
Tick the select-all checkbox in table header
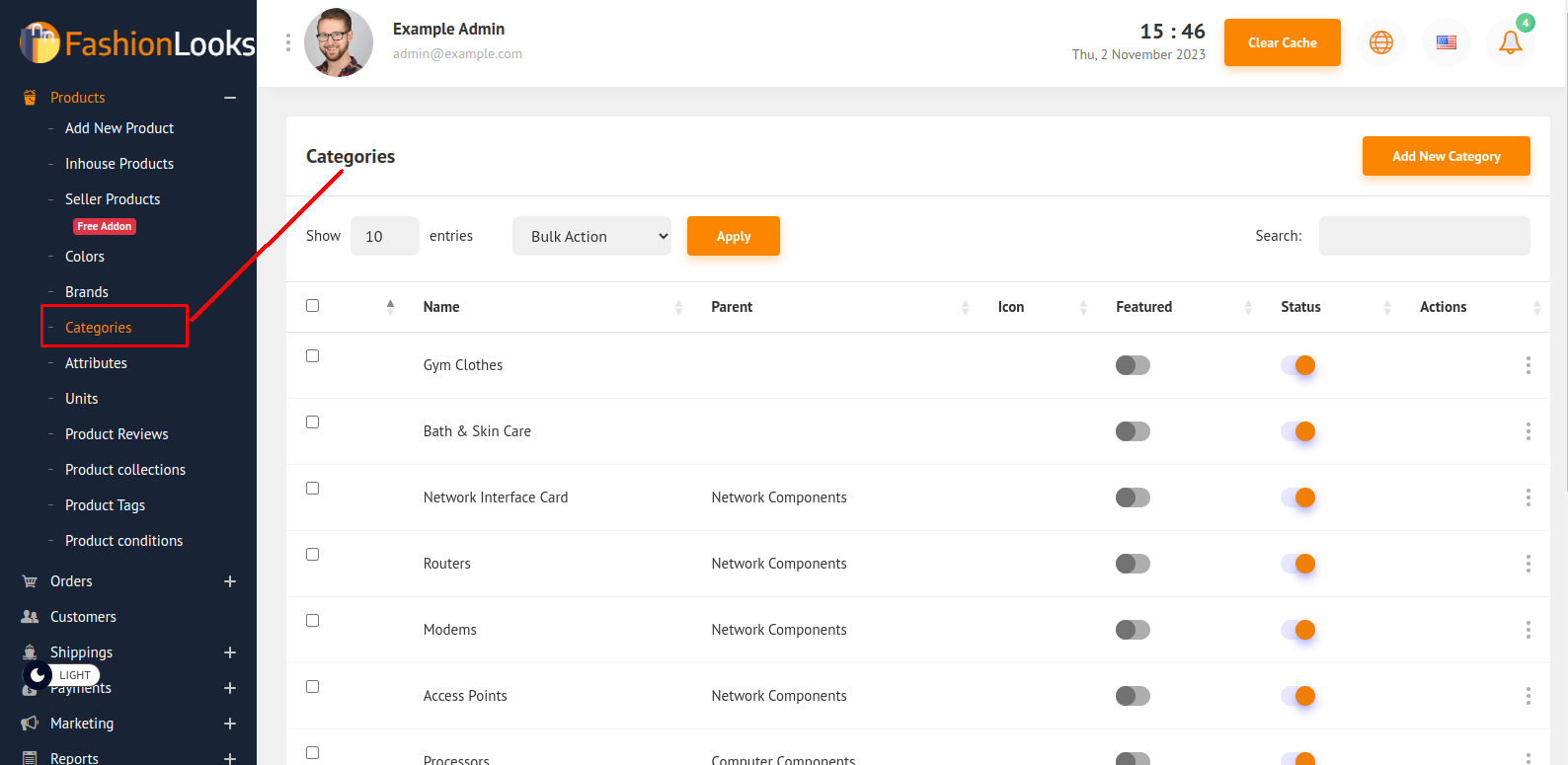coord(313,306)
